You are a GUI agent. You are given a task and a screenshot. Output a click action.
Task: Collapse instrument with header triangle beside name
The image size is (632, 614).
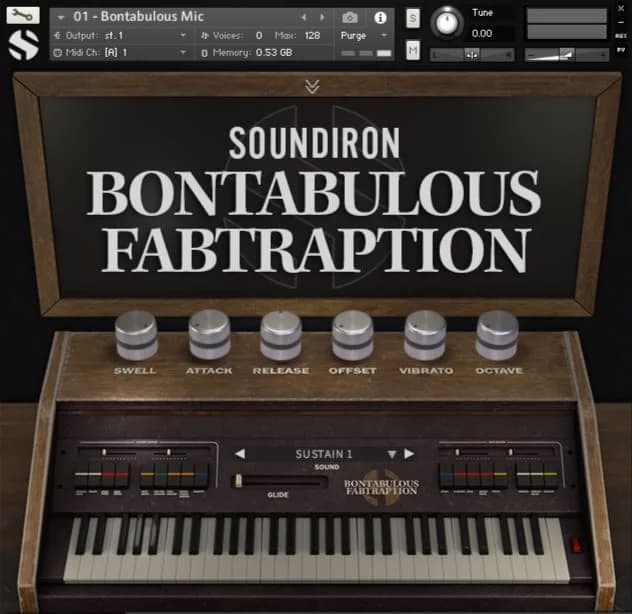pos(61,17)
